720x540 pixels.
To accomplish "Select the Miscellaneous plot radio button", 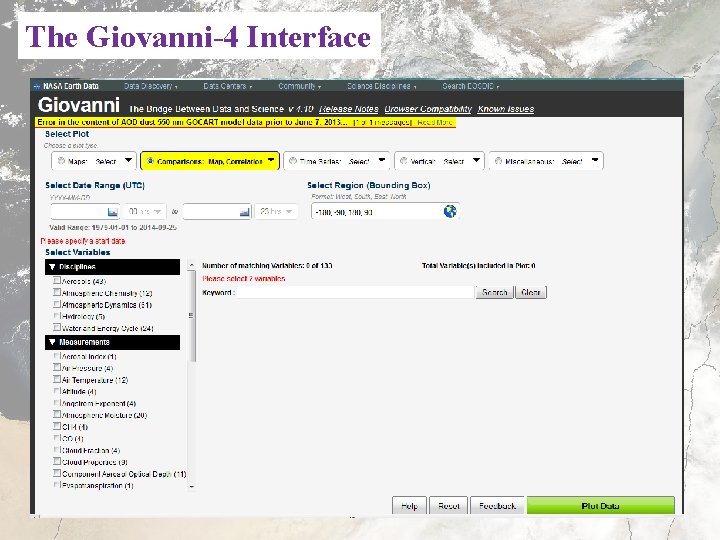I will coord(498,161).
